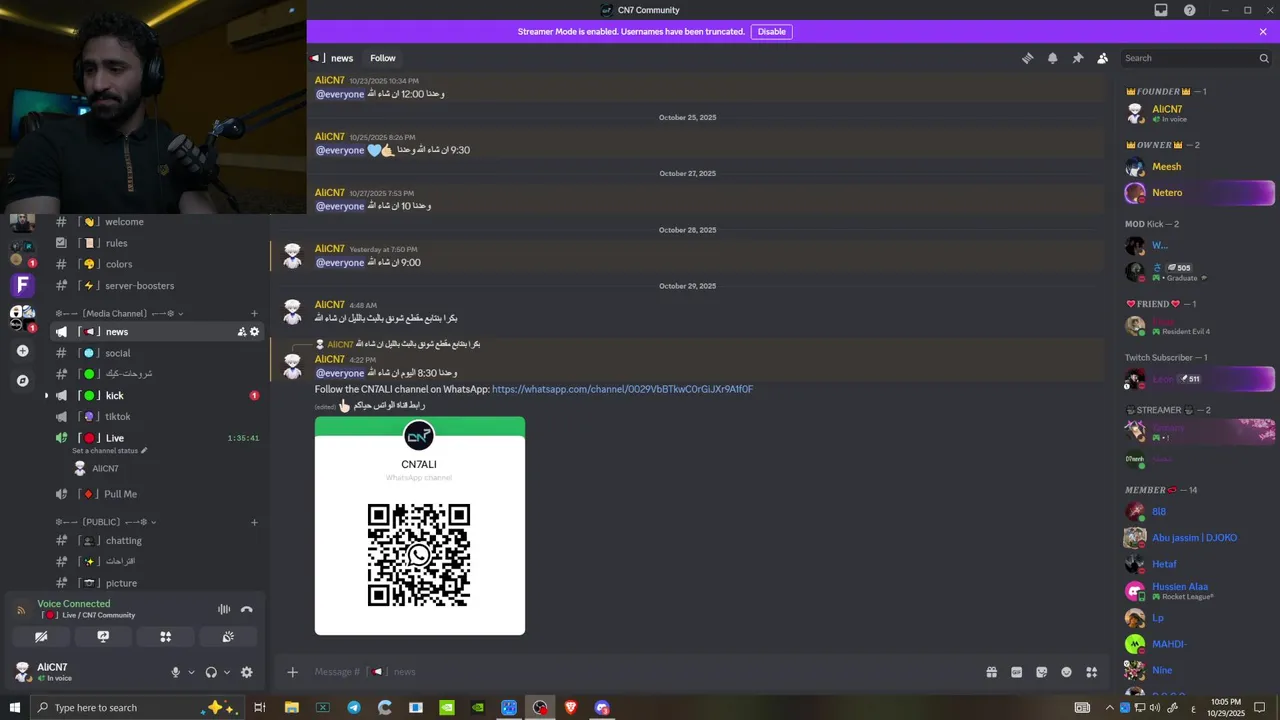Create channel in PUBLIC category
Screen dimensions: 1280x720
[x=254, y=522]
